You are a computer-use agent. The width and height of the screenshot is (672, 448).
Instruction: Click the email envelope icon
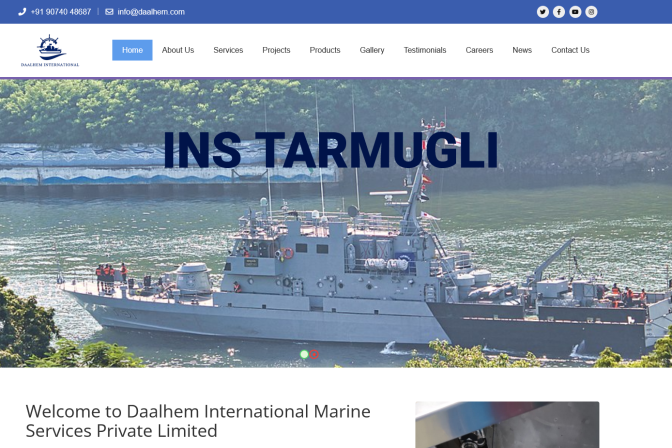109,12
